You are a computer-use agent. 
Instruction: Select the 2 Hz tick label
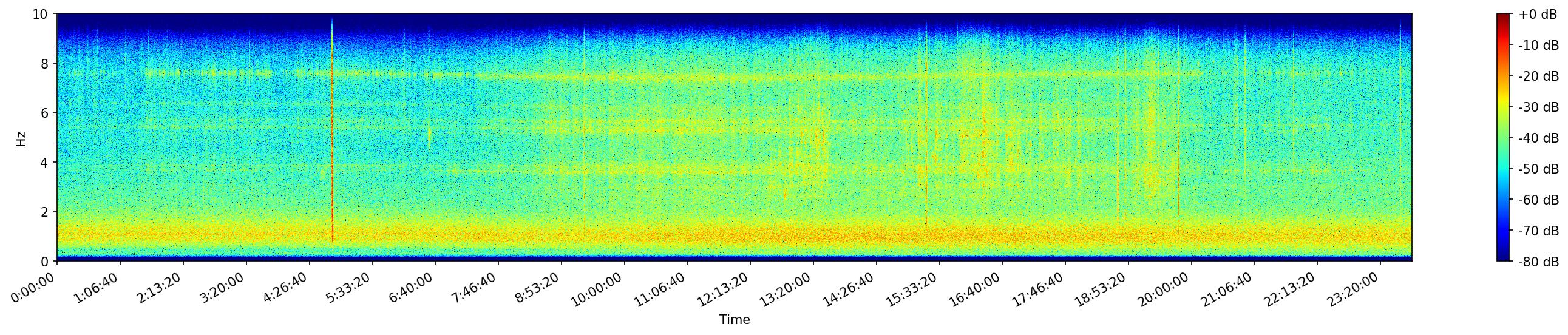pos(45,212)
